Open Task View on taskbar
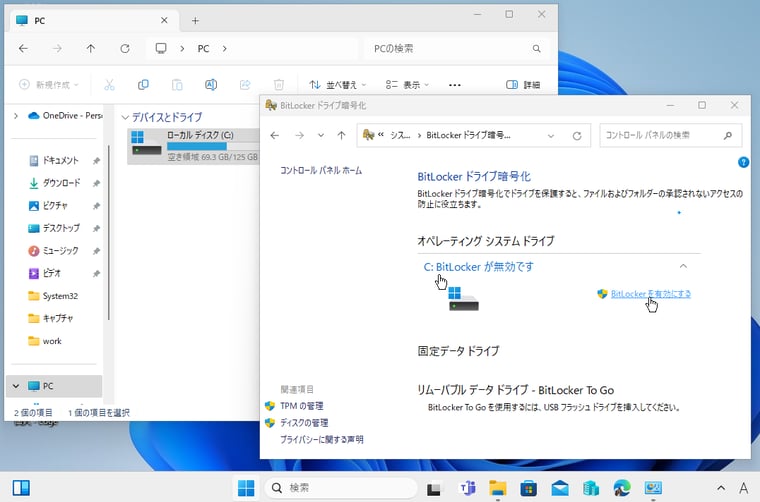 434,488
